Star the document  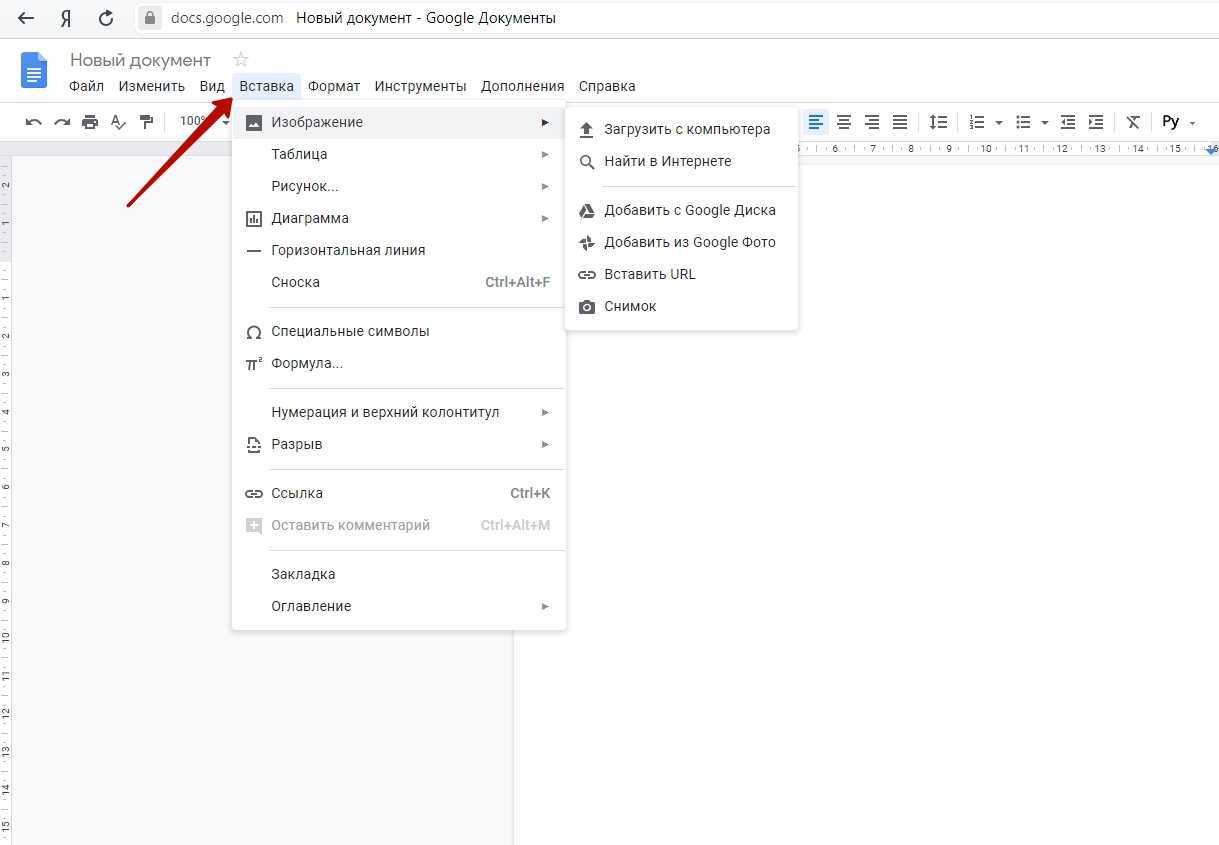point(240,60)
